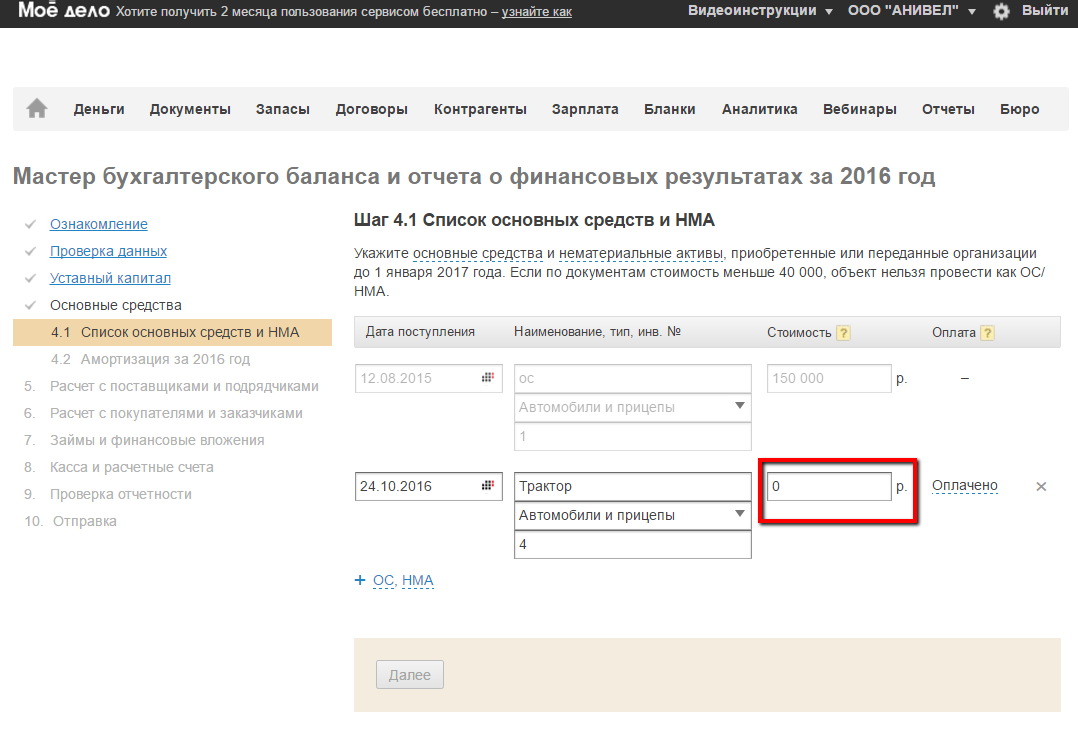Open settings via the gear icon
1078x729 pixels.
[1001, 11]
